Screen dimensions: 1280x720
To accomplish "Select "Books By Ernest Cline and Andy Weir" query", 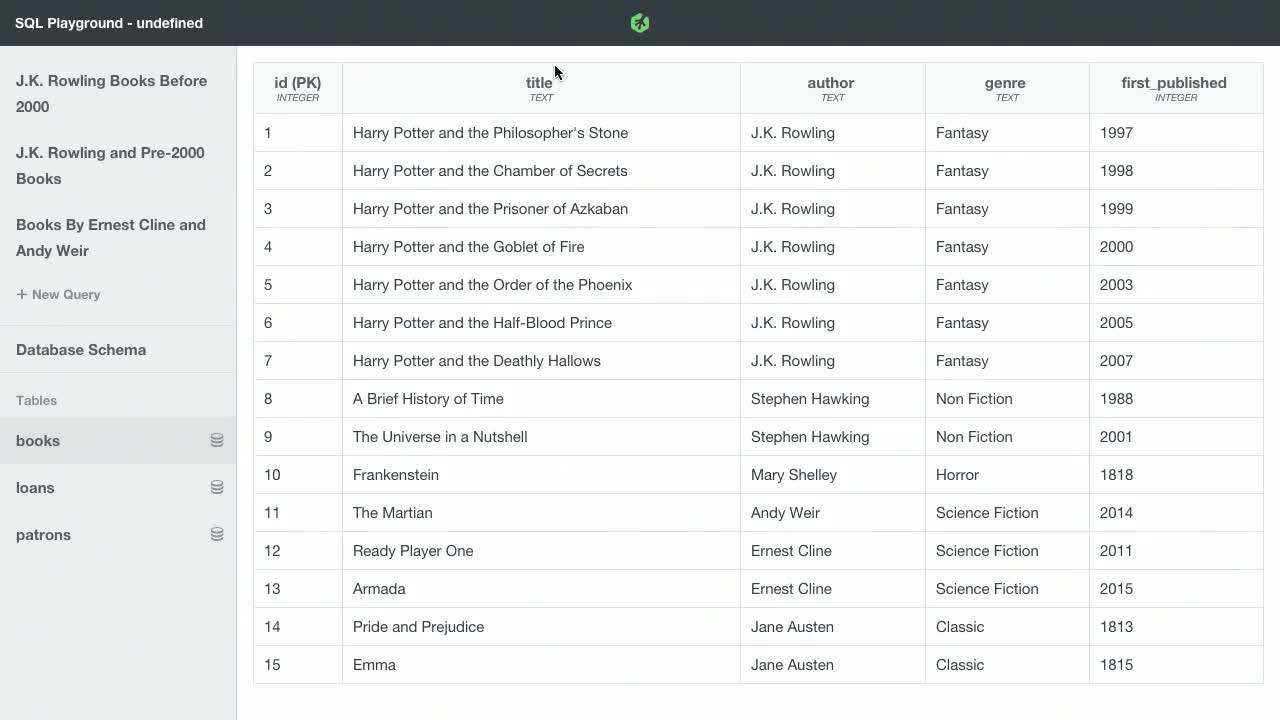I will coord(110,238).
